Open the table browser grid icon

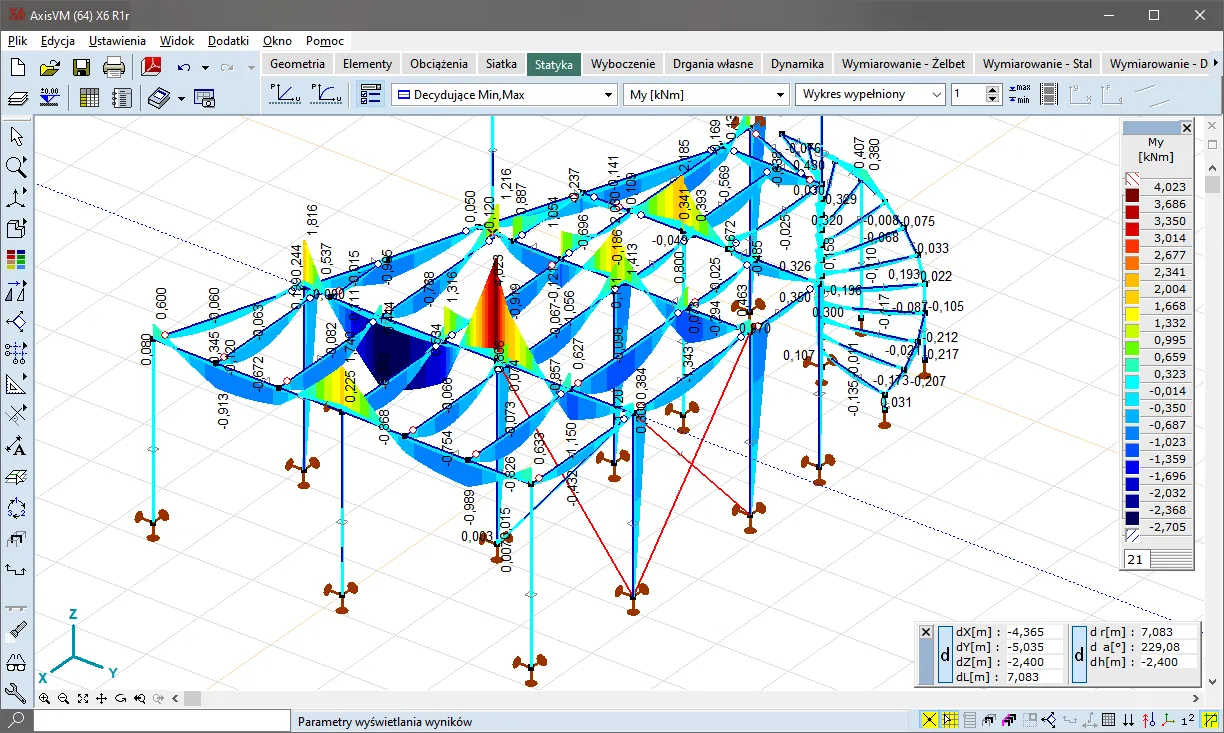tap(89, 97)
